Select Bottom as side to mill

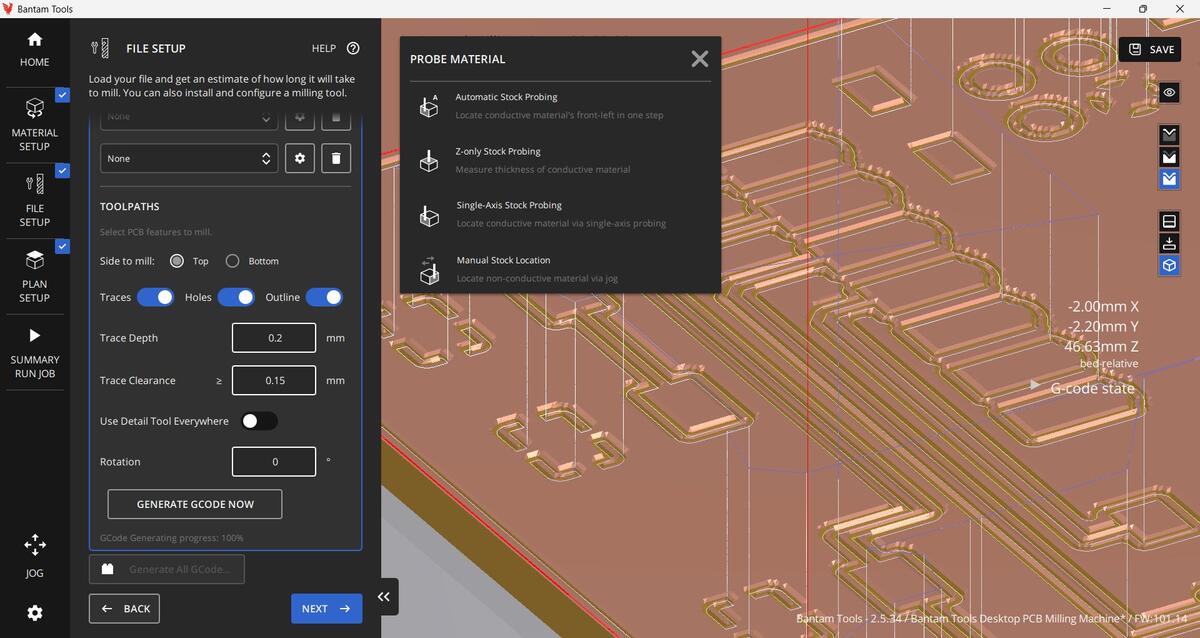coord(233,261)
